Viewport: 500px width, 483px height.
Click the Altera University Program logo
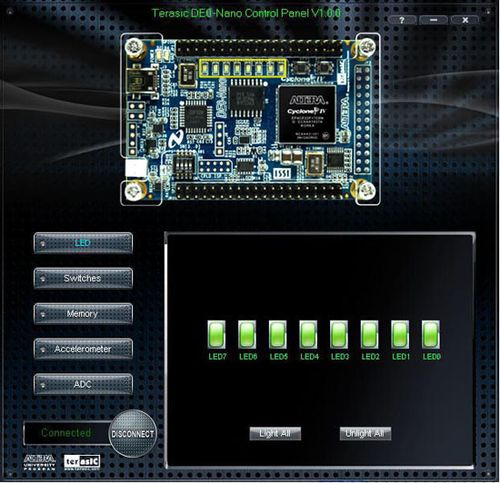pos(40,462)
